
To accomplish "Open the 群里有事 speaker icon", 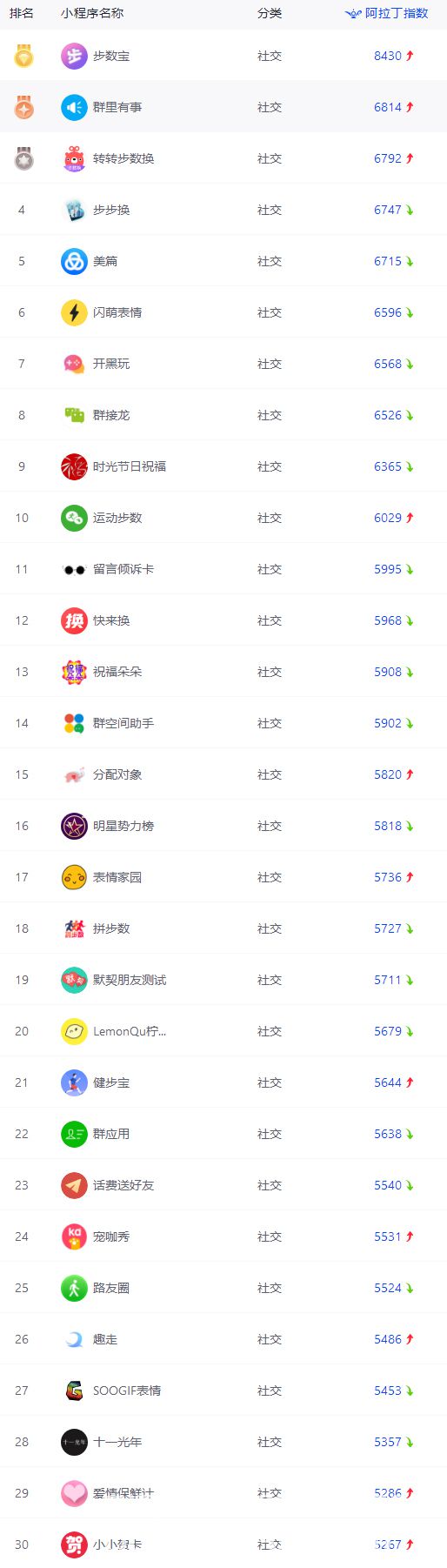I will tap(74, 107).
